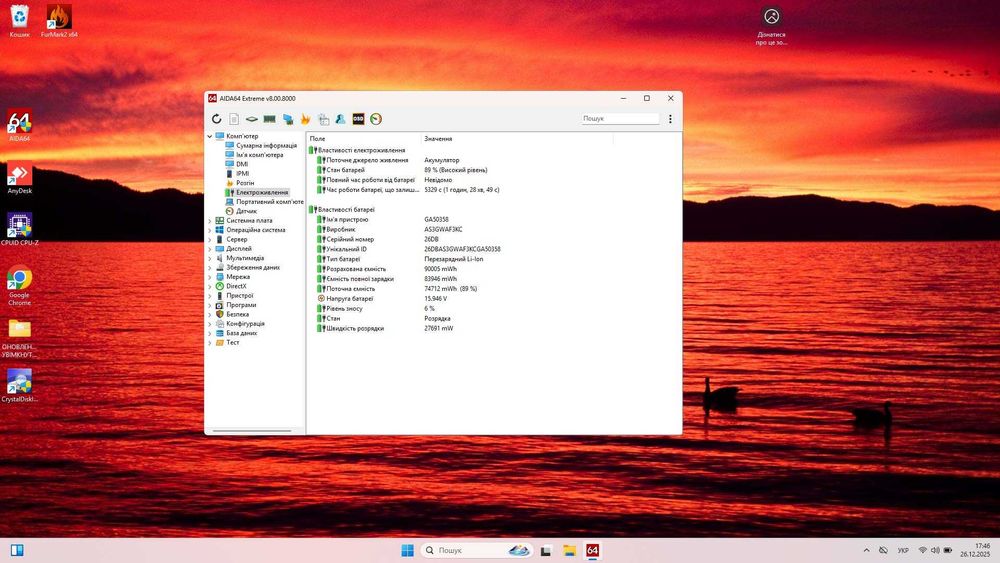Click the three-dot menu in AIDA64
The height and width of the screenshot is (563, 1000).
(x=670, y=119)
